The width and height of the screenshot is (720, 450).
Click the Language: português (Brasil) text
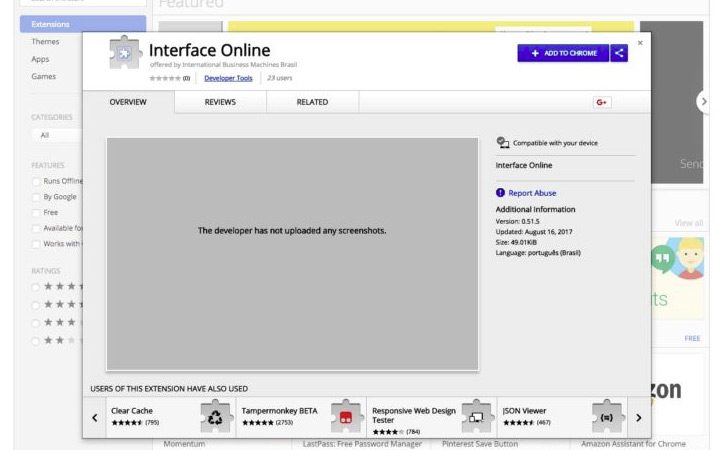(x=538, y=253)
